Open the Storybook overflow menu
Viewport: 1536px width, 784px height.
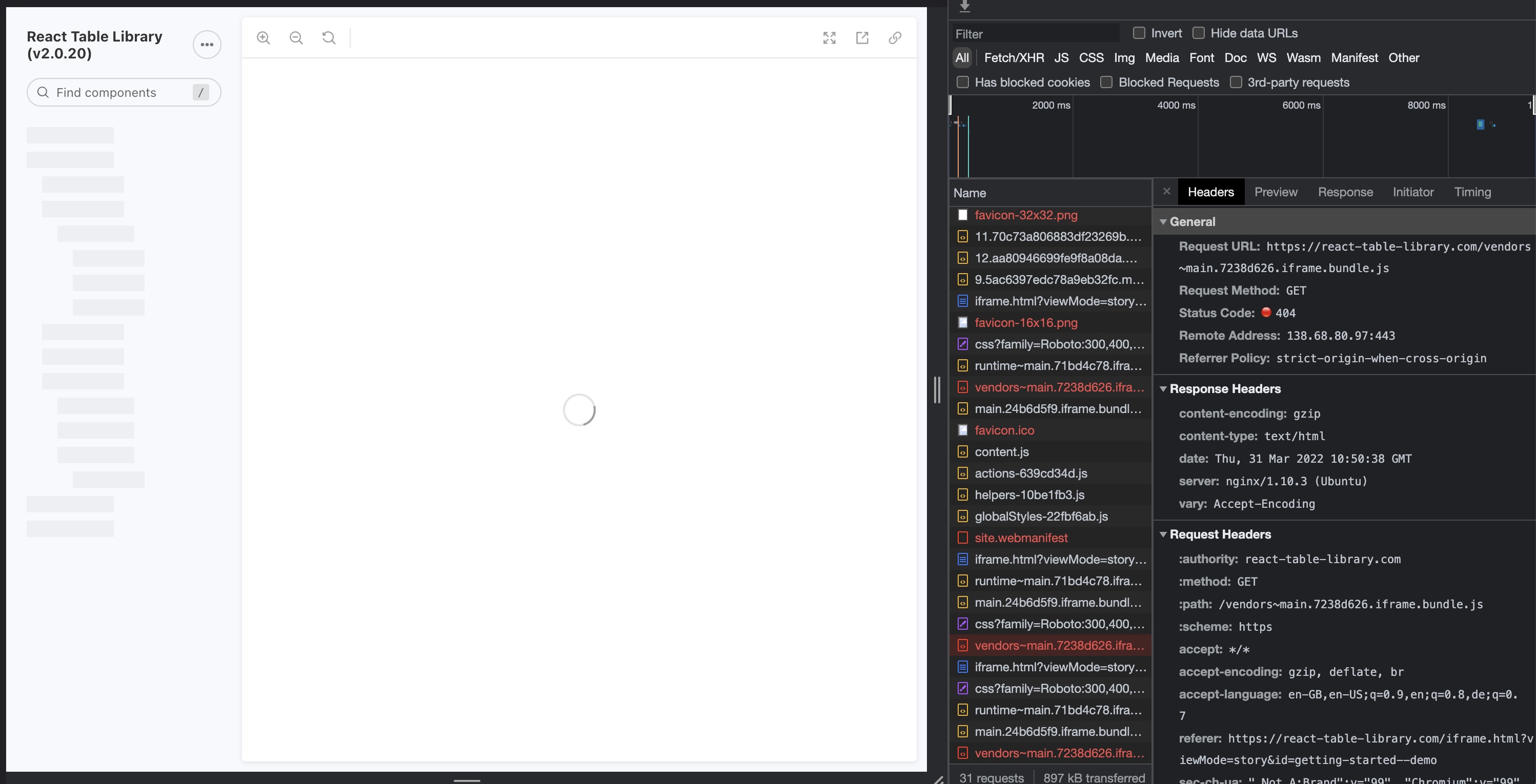point(206,44)
